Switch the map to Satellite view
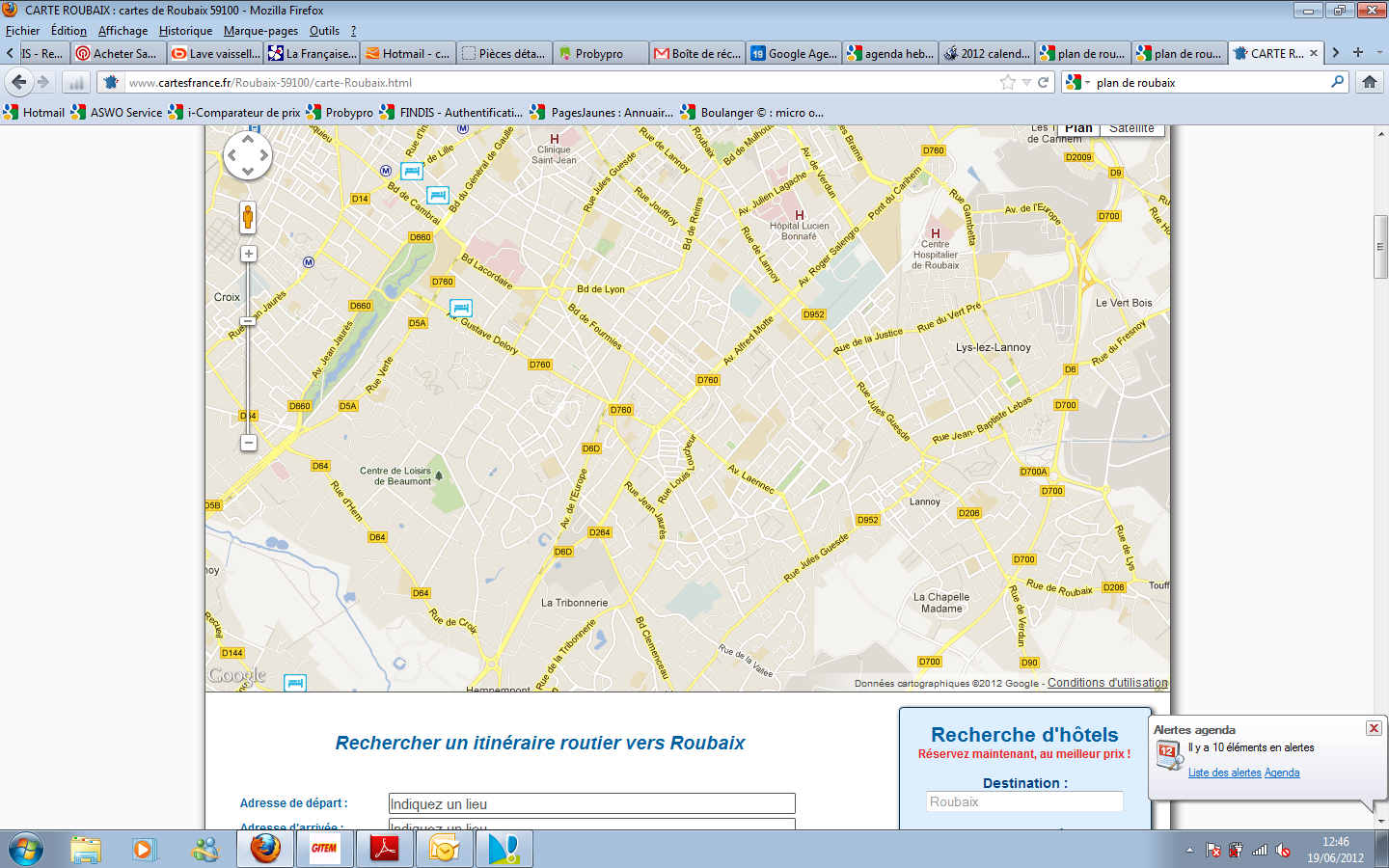This screenshot has width=1389, height=868. pos(1131,128)
